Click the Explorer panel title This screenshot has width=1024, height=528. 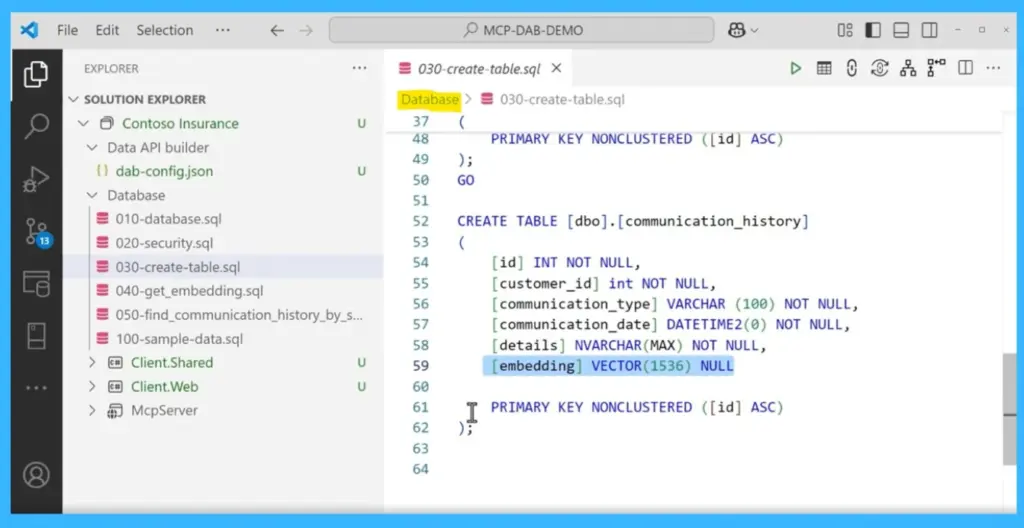[111, 69]
